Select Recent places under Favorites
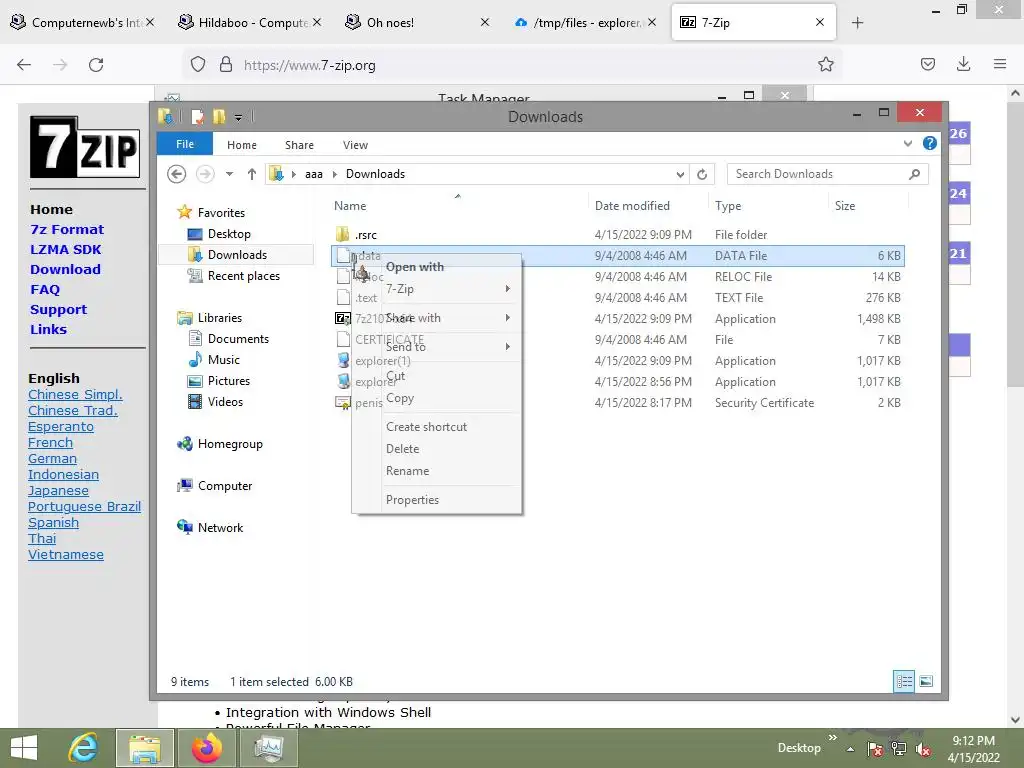This screenshot has width=1024, height=768. point(244,276)
